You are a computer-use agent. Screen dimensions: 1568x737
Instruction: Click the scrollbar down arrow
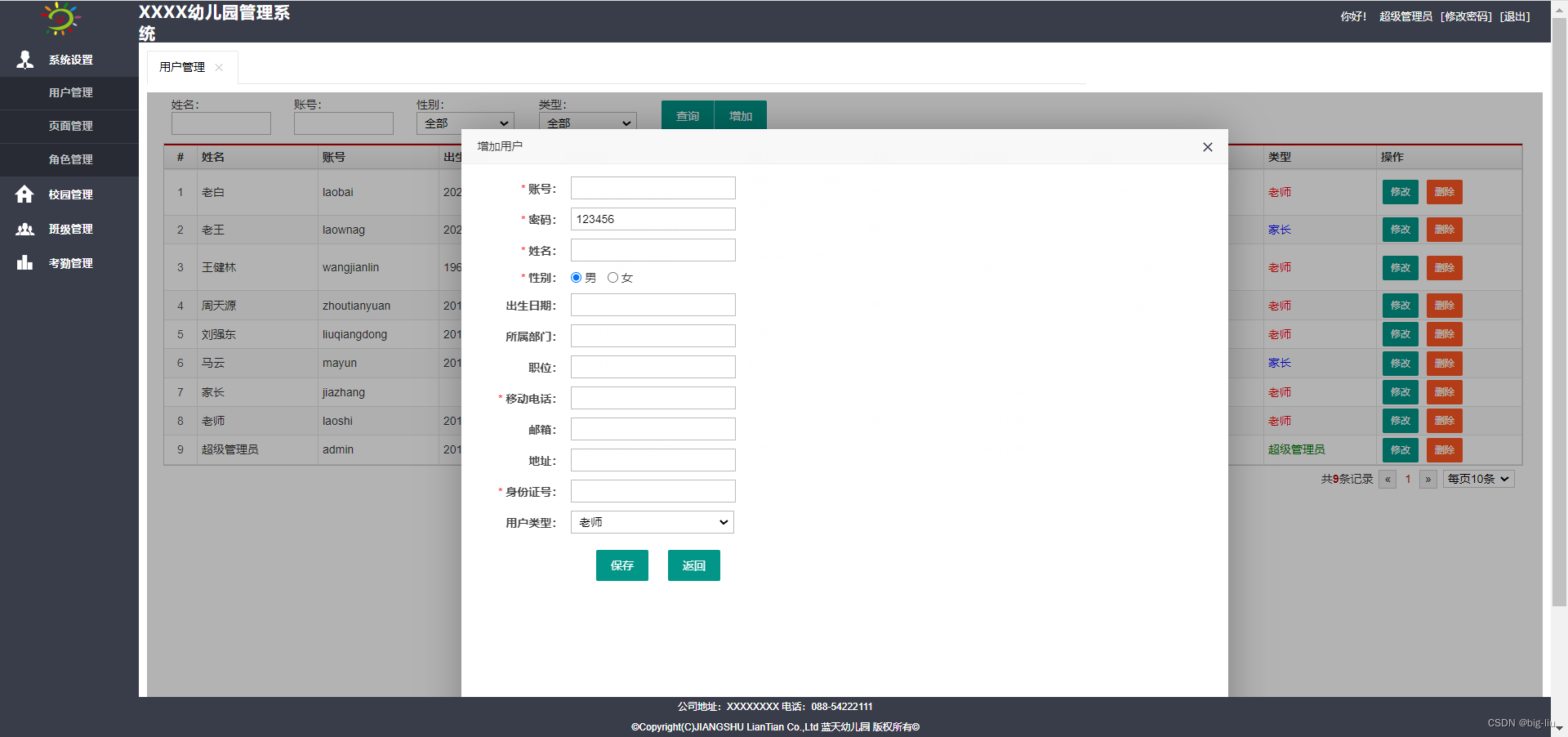point(1559,728)
